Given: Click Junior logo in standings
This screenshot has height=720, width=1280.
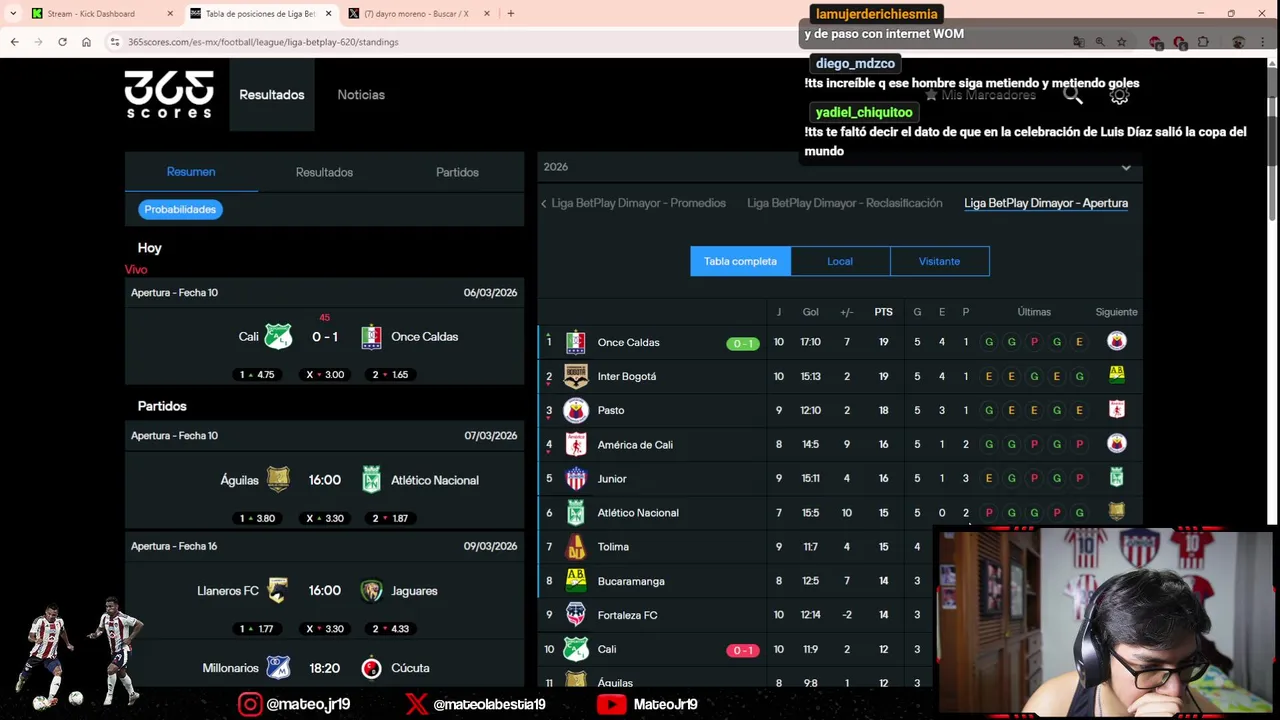Looking at the screenshot, I should coord(576,479).
